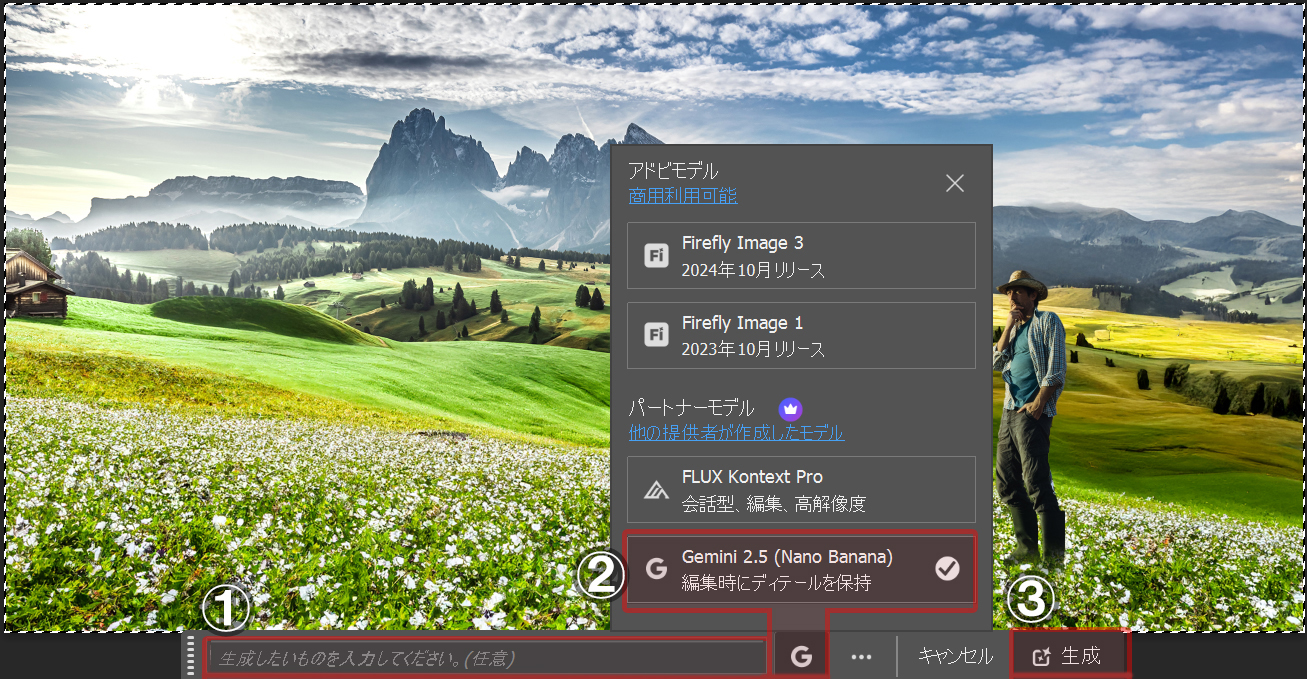Screen dimensions: 1307x679
Task: Click the Fi icon beside Firefly Image 3
Action: pos(656,256)
